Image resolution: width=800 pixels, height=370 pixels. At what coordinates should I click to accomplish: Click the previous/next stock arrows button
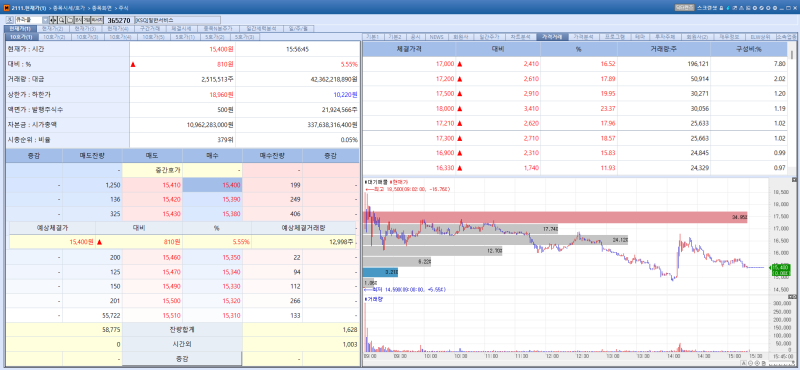(53, 20)
